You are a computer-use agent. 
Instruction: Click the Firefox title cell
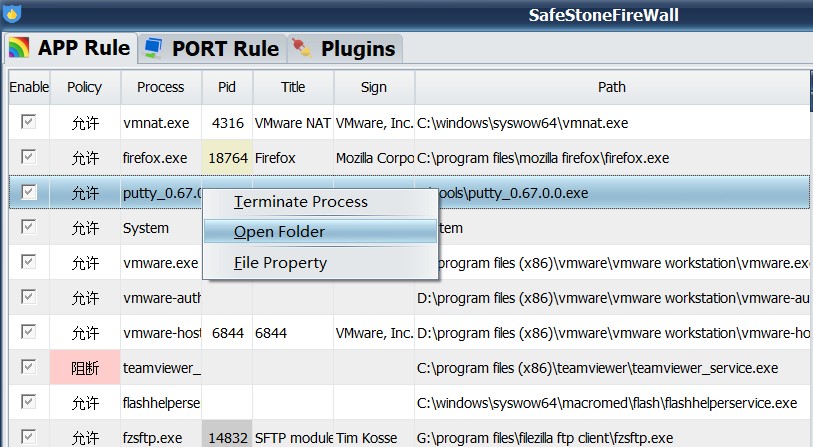[293, 158]
